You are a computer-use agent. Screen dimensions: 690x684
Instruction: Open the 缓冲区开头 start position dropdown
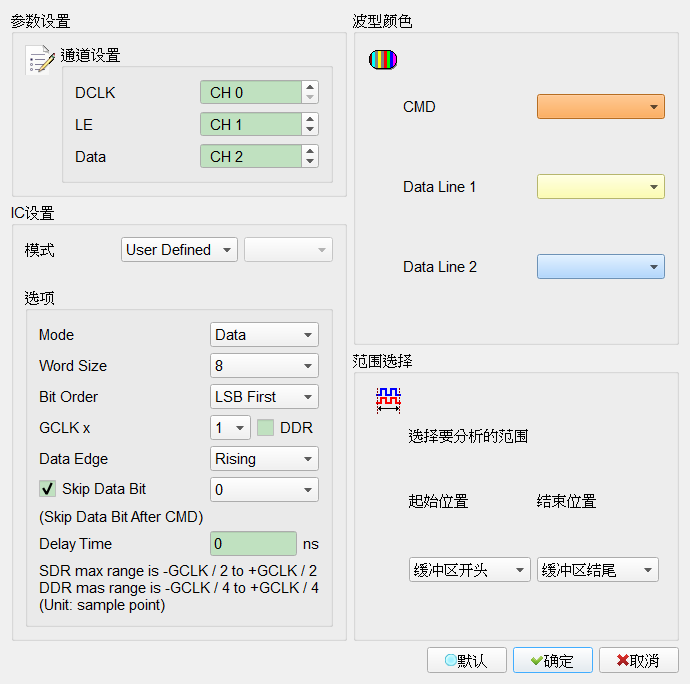470,570
